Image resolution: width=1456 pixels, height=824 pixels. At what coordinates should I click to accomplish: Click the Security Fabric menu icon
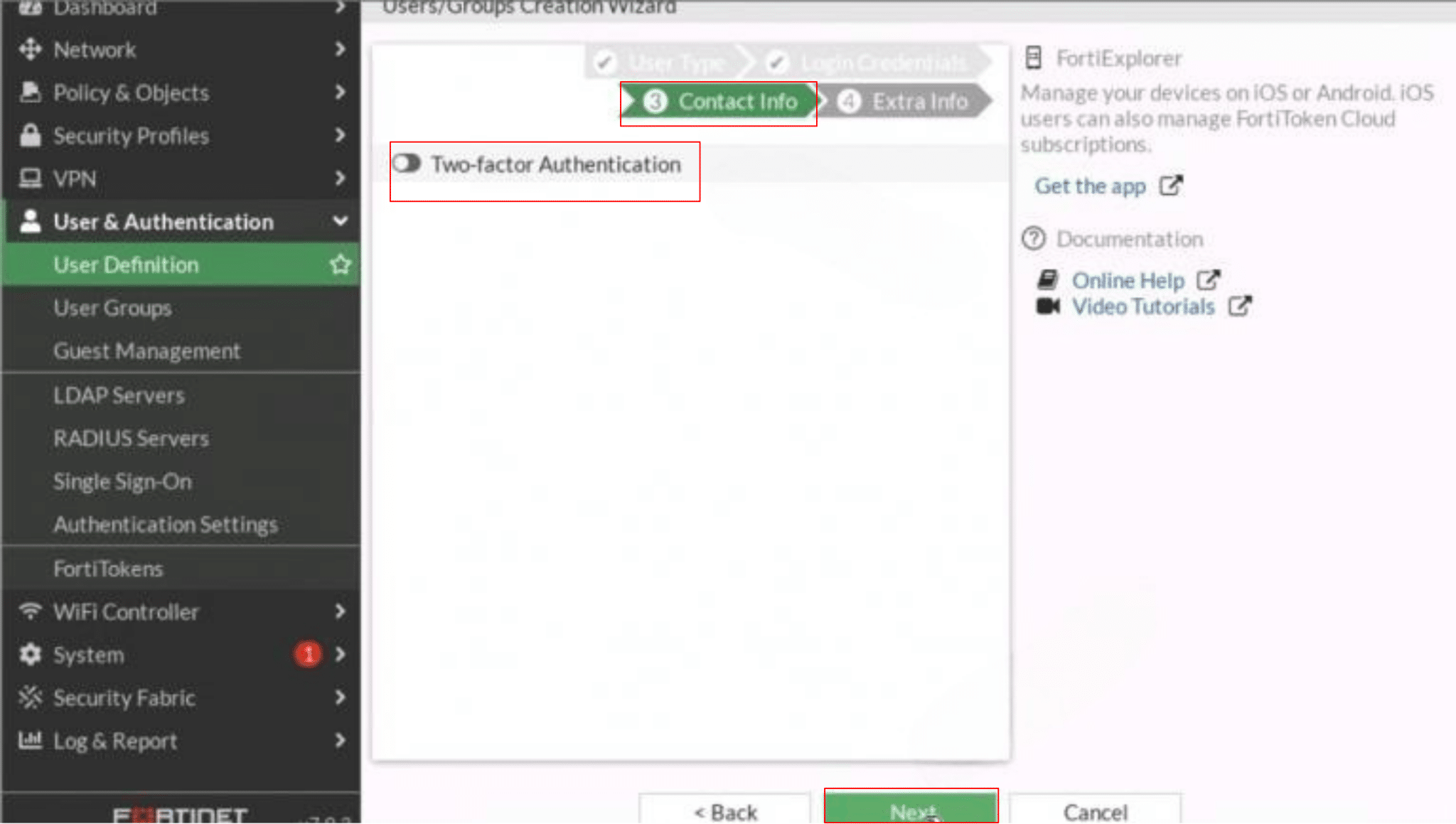pos(30,697)
